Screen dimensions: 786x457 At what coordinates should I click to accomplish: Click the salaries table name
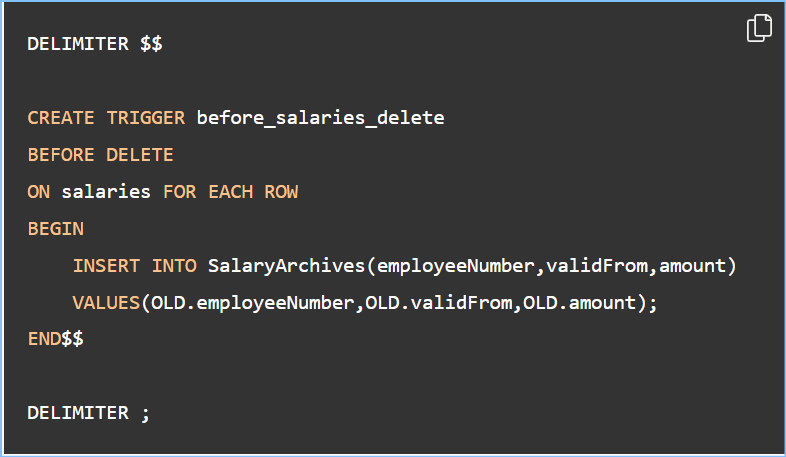pyautogui.click(x=106, y=192)
